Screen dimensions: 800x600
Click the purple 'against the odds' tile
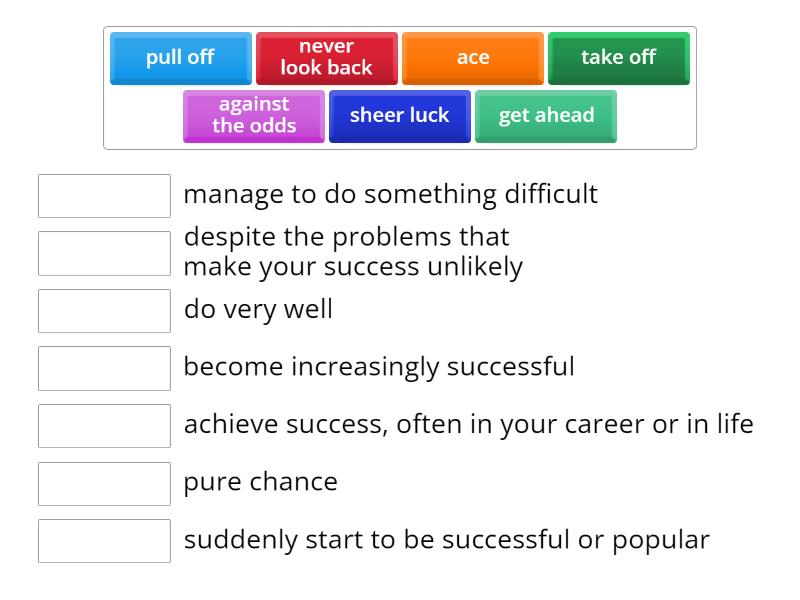click(254, 116)
